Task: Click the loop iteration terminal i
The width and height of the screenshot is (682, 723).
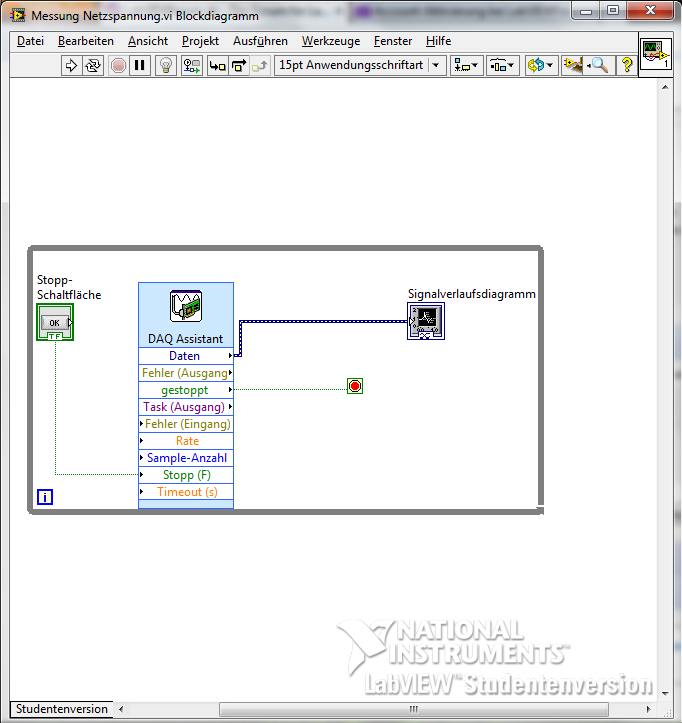Action: click(x=45, y=497)
